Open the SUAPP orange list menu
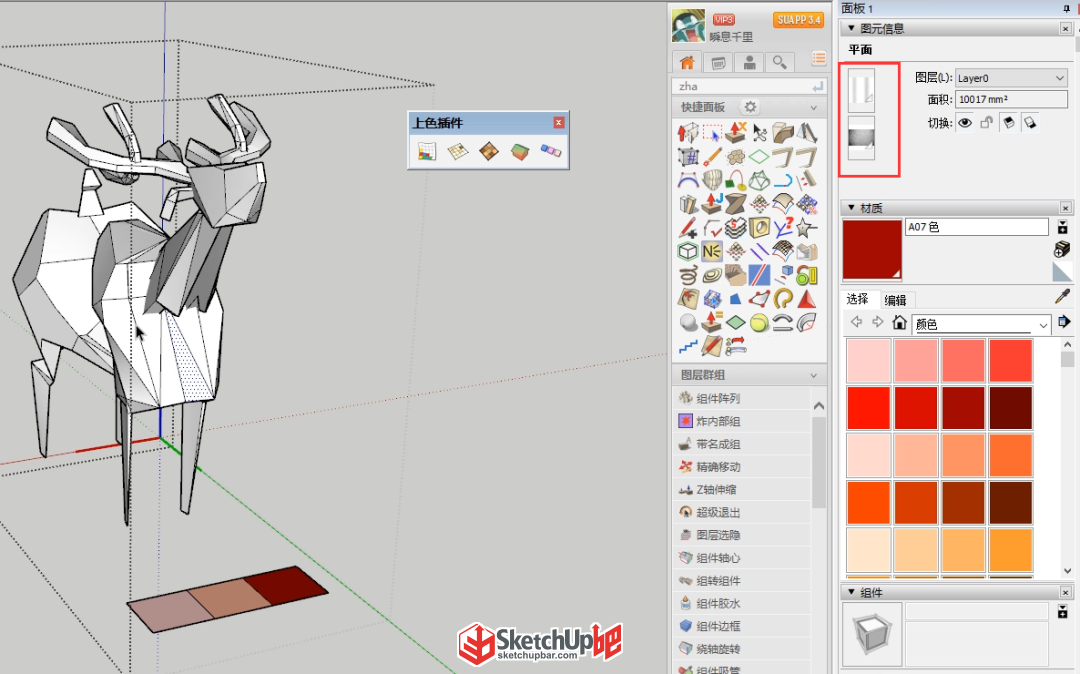This screenshot has width=1080, height=674. 818,59
